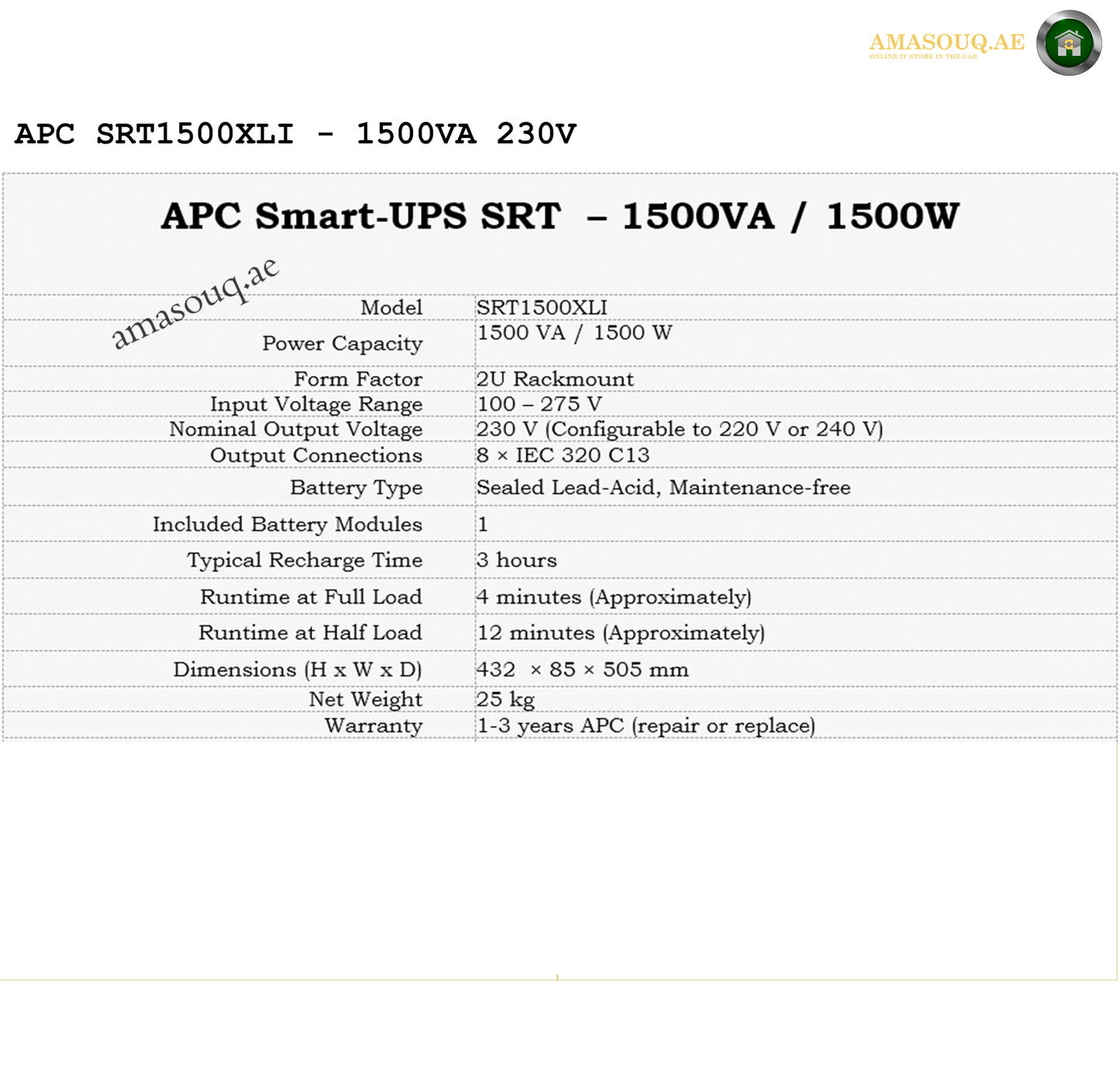Viewport: 1120px width, 1079px height.
Task: Click the Included Battery Modules label
Action: coord(288,525)
